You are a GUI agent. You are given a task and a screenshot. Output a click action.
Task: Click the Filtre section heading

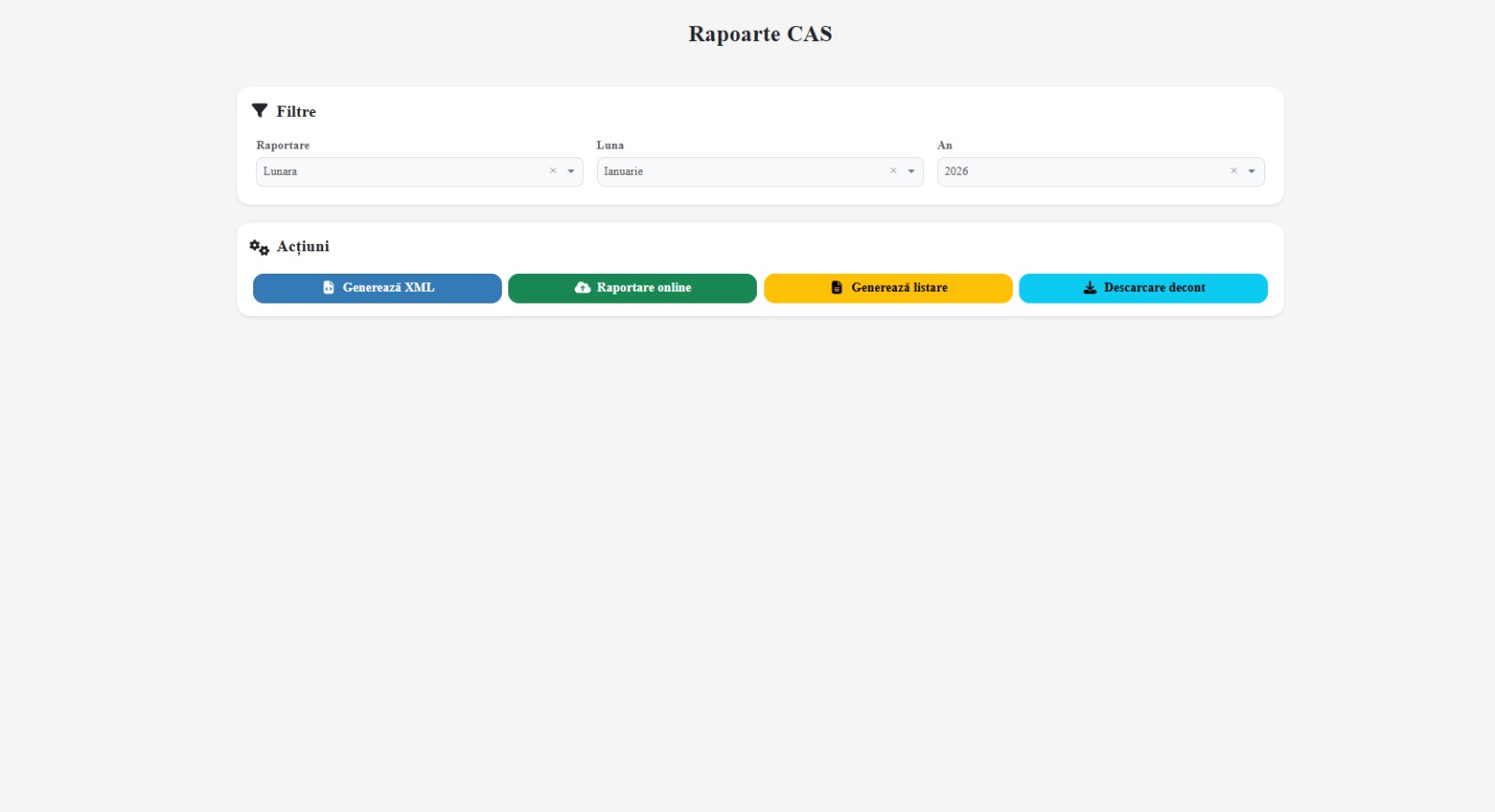coord(296,111)
